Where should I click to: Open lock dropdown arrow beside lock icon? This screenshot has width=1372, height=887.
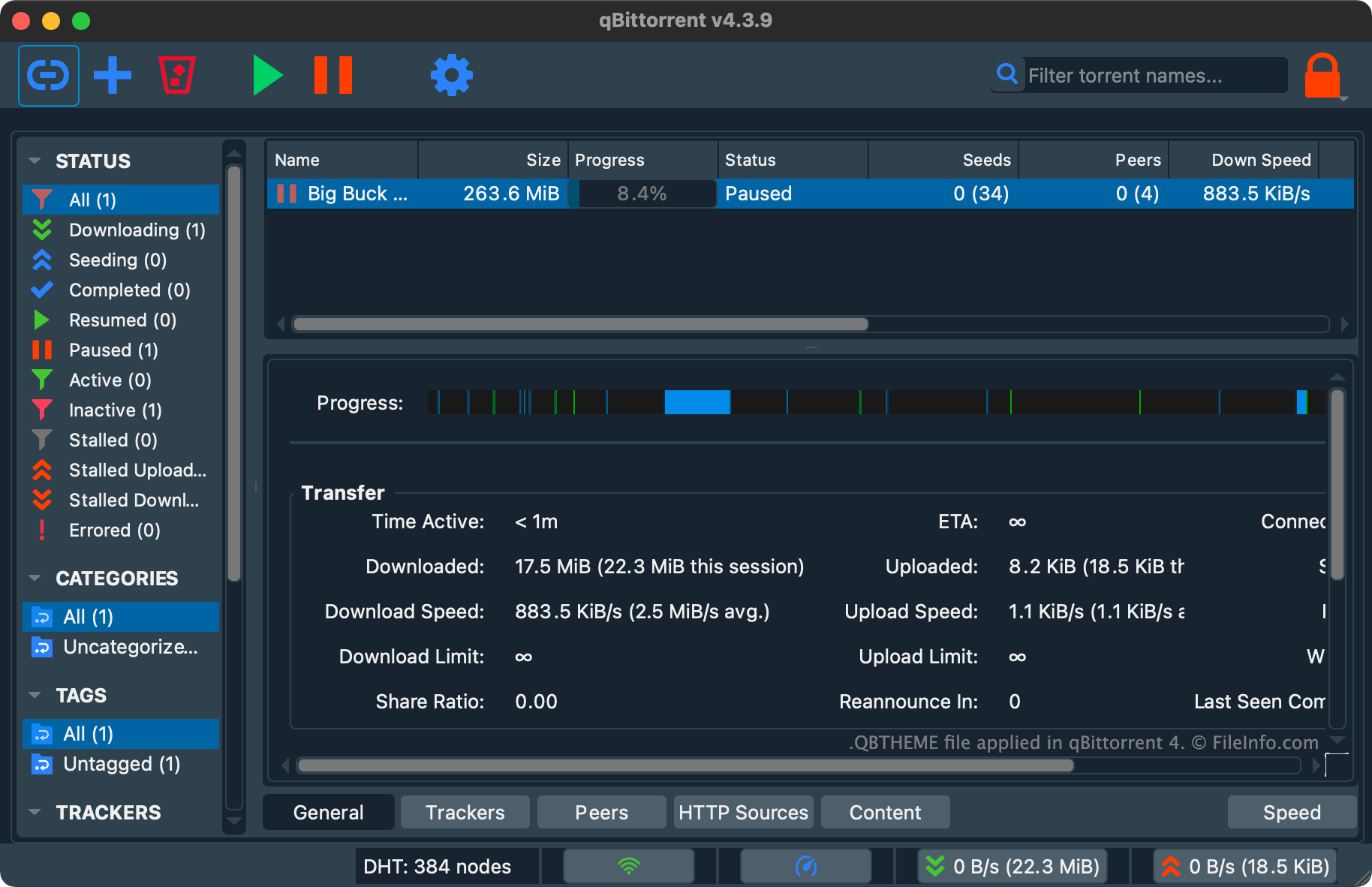coord(1344,98)
